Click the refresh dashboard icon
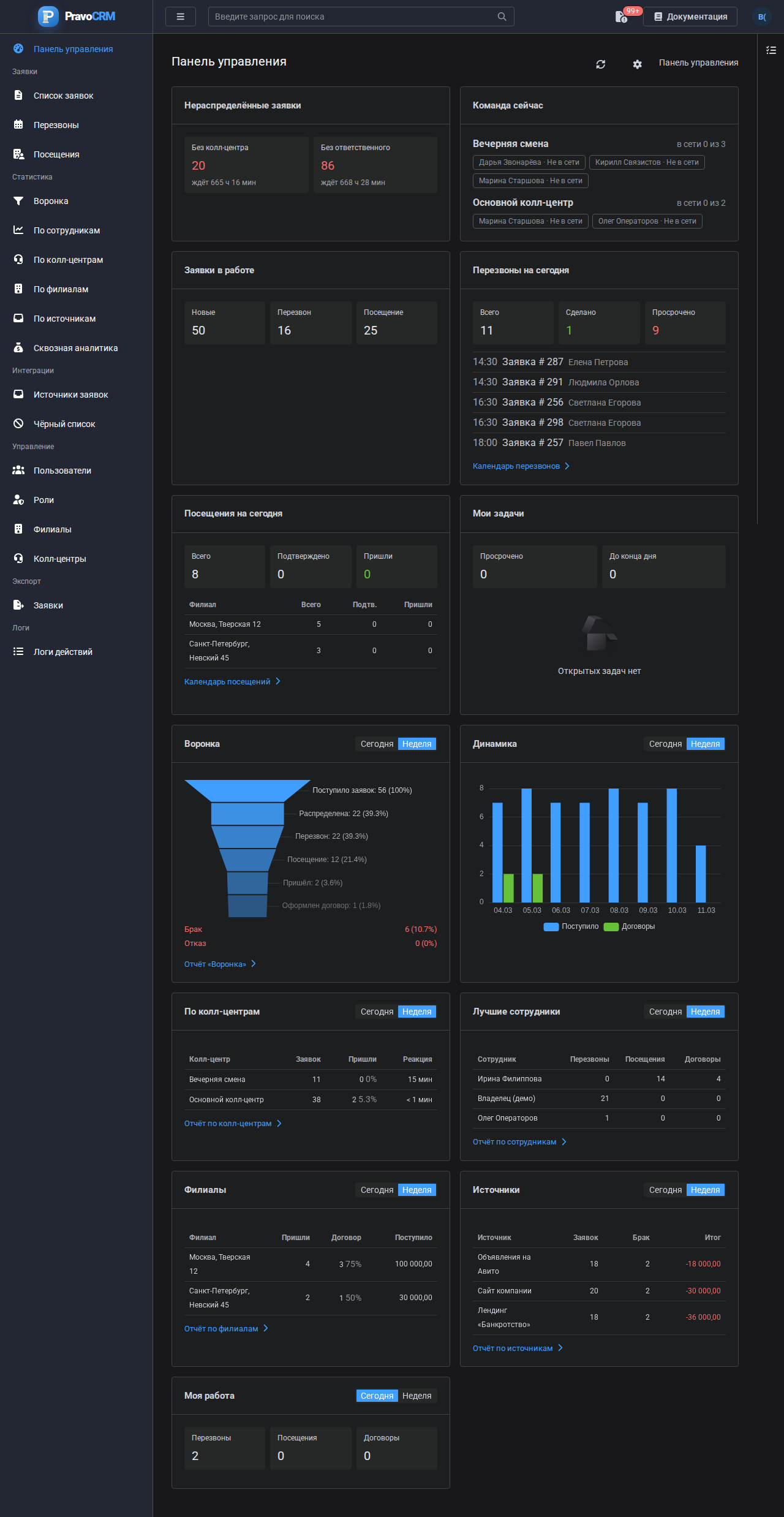The image size is (784, 1517). coord(601,64)
